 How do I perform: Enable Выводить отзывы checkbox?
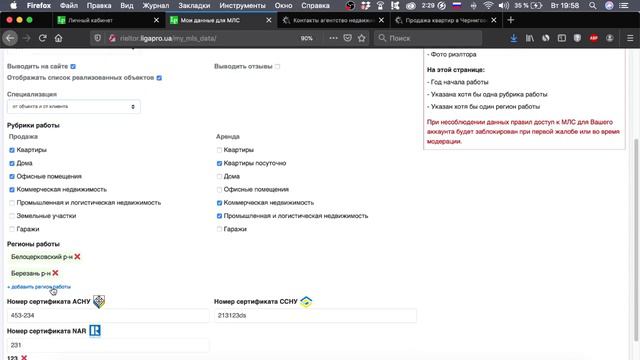point(278,66)
